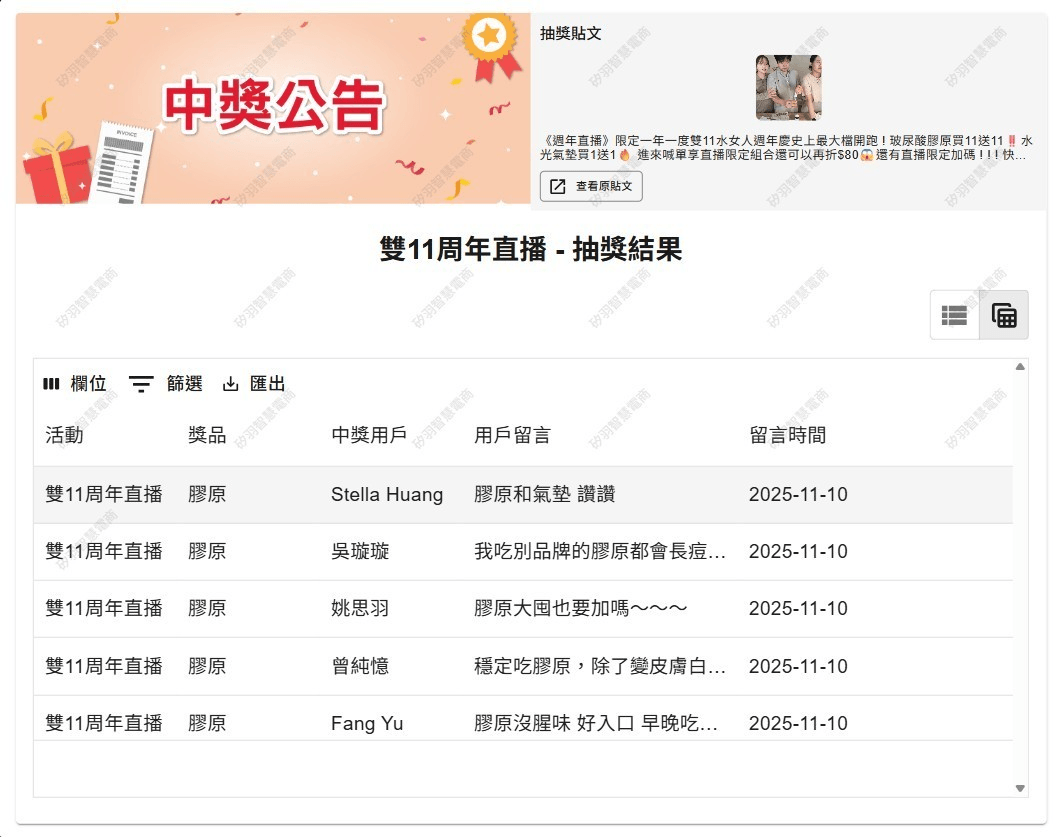Select the Stella Huang winner row
The image size is (1060, 837).
pyautogui.click(x=387, y=494)
